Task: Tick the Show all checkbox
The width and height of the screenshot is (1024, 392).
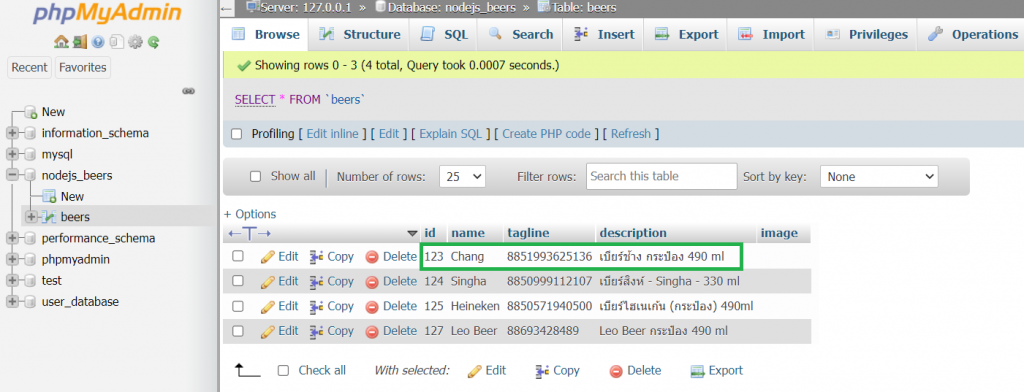Action: pos(256,176)
